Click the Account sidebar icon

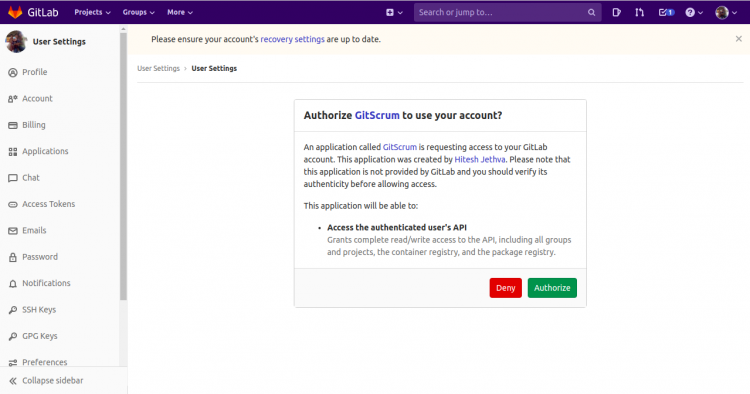point(13,99)
